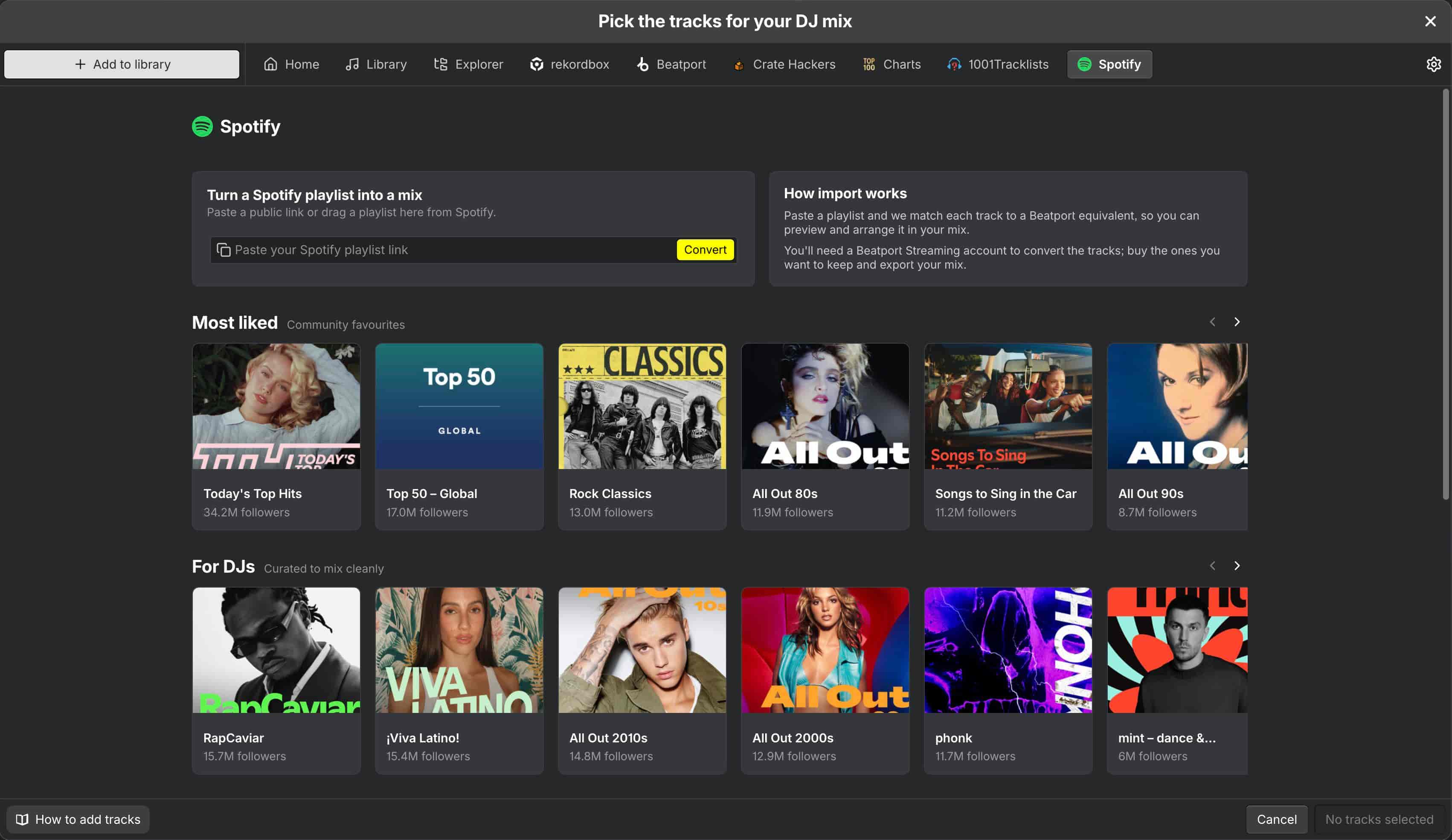1452x840 pixels.
Task: Open All Out 2000s playlist
Action: coord(825,681)
